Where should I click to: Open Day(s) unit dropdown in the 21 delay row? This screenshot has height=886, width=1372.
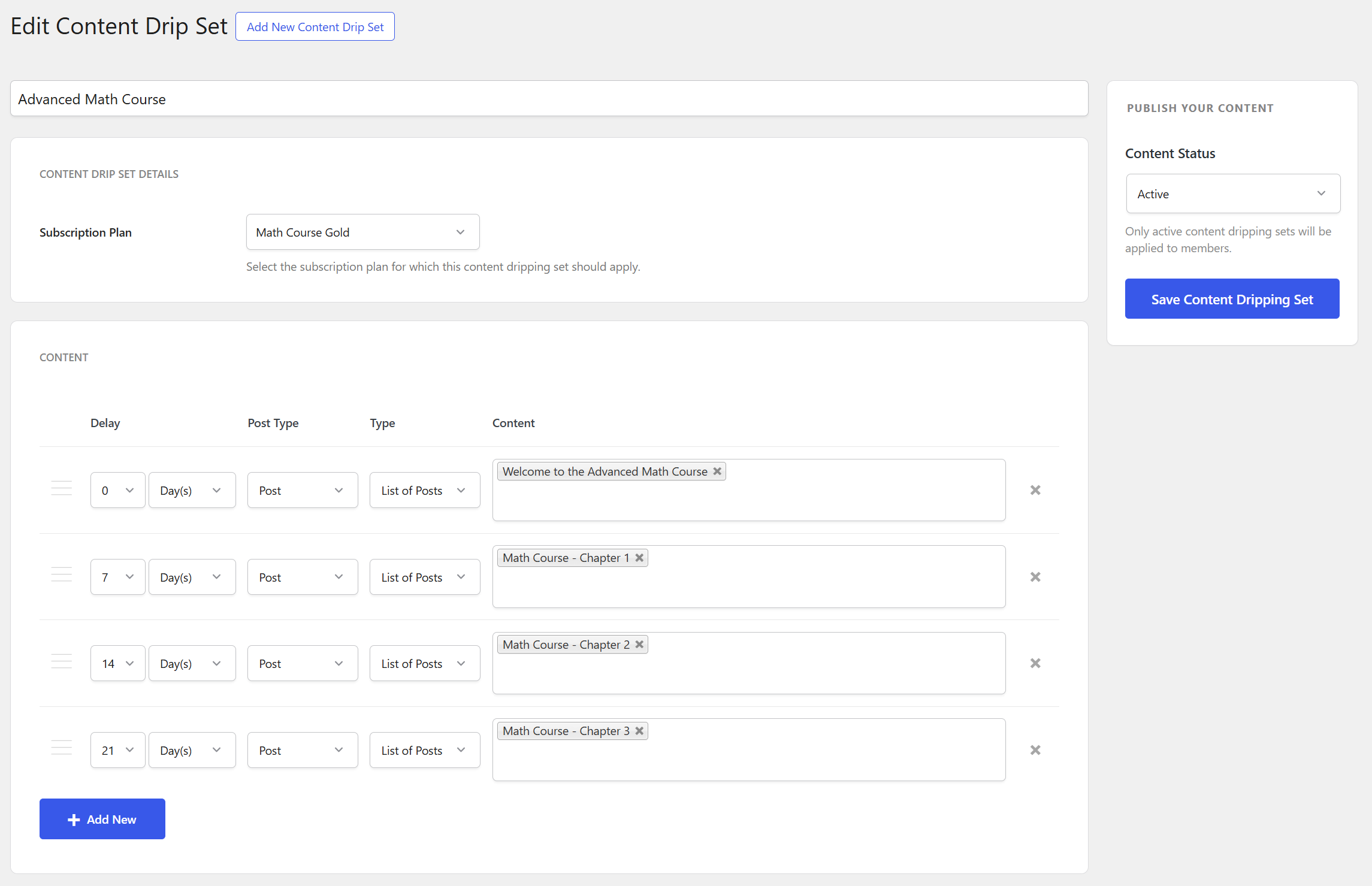[x=192, y=750]
